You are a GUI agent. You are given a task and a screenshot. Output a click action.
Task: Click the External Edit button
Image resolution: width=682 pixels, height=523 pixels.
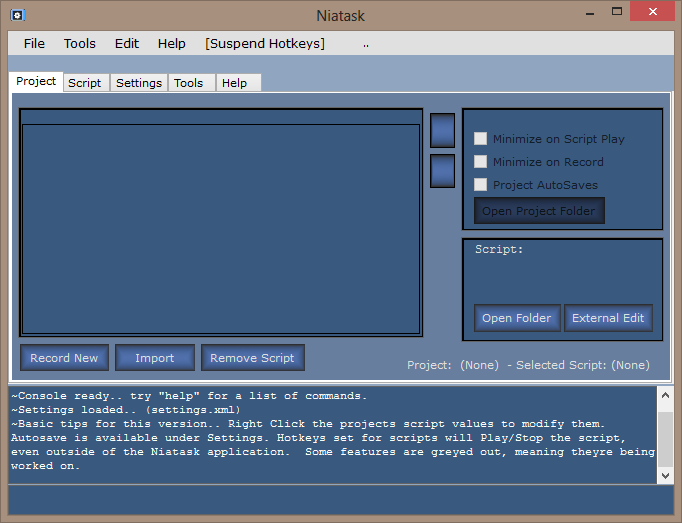608,318
